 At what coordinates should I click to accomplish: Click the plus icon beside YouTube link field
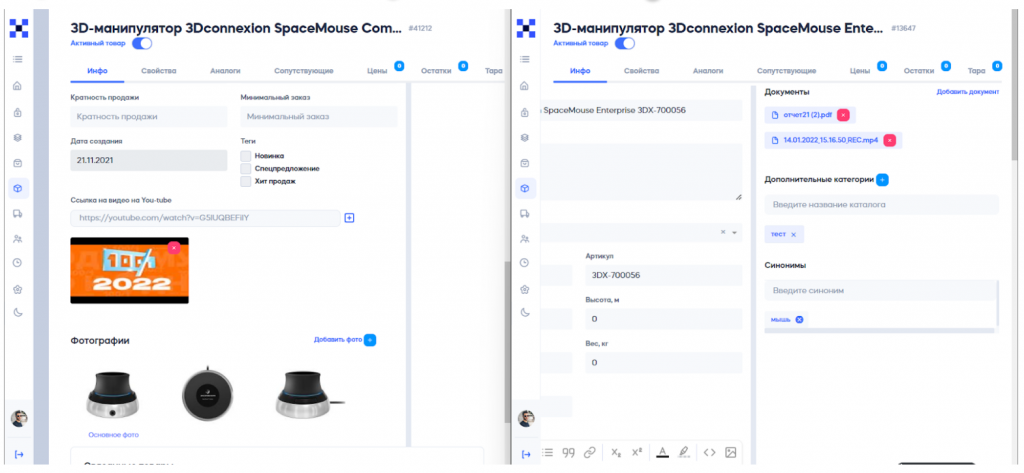coord(349,218)
